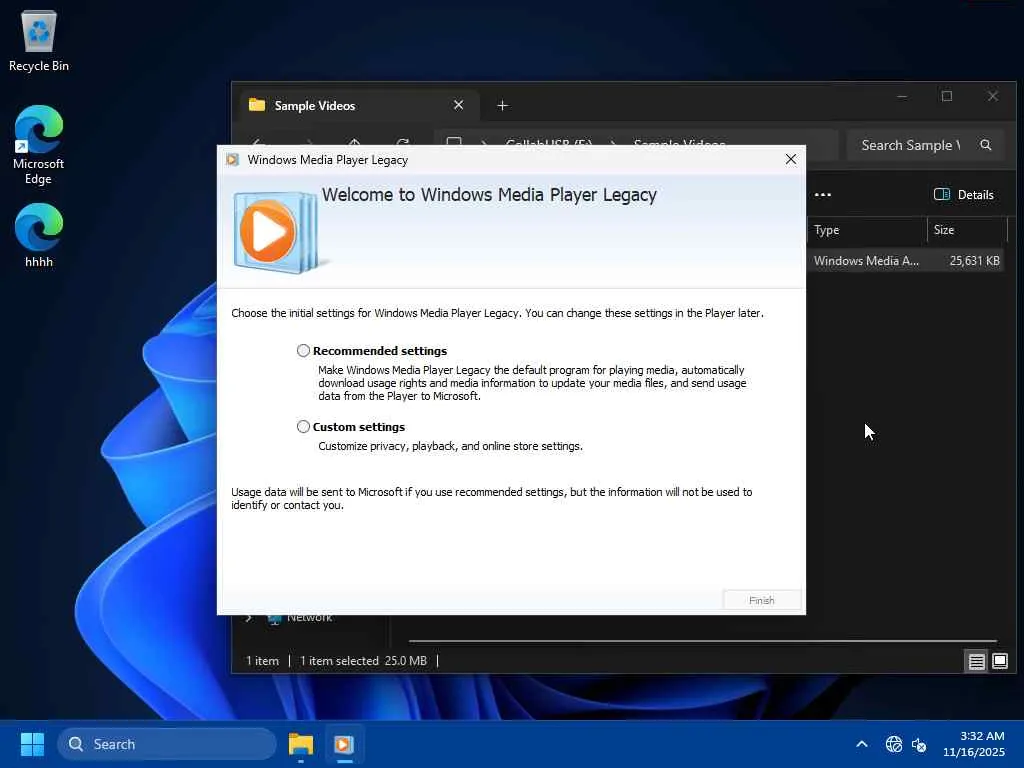Switch to details list view icon
The image size is (1024, 768).
tap(976, 662)
